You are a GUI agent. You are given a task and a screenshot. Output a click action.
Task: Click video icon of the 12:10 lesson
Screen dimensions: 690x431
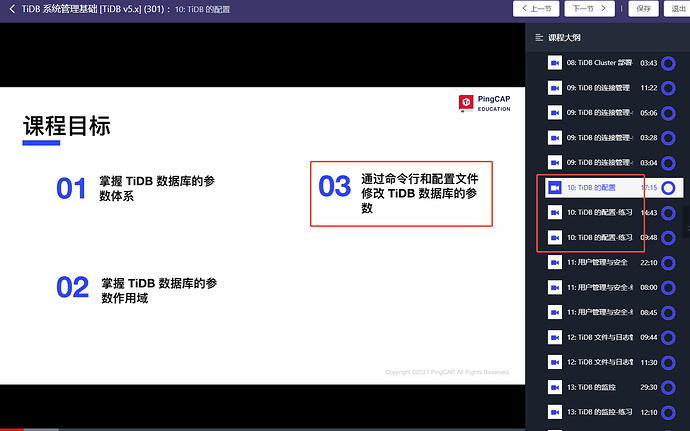pyautogui.click(x=554, y=412)
